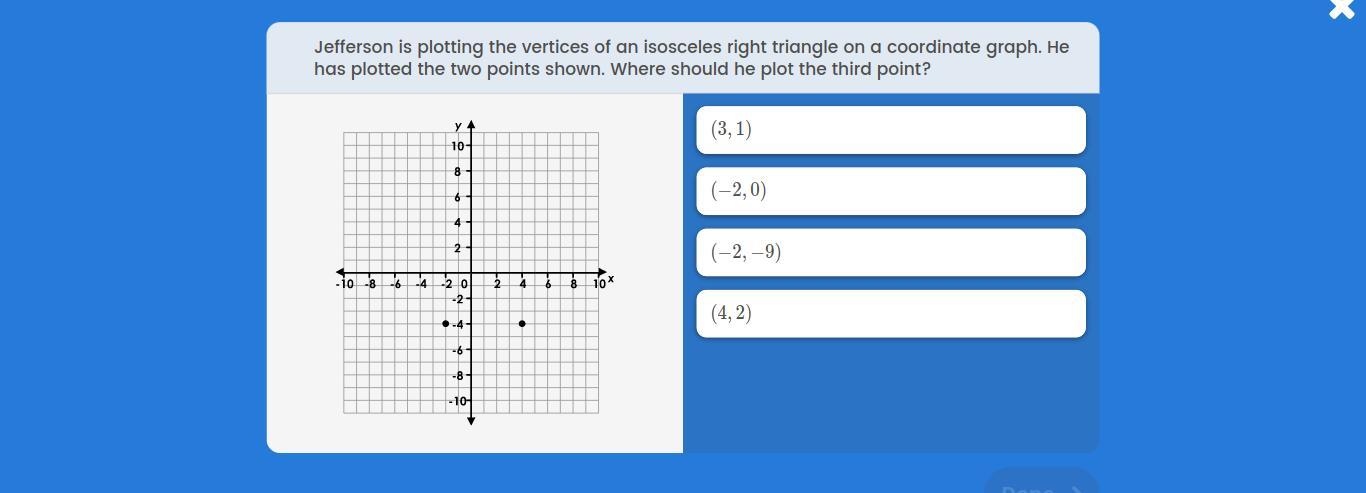1366x493 pixels.
Task: Click the plotted point at (4, −4)
Action: coord(522,324)
